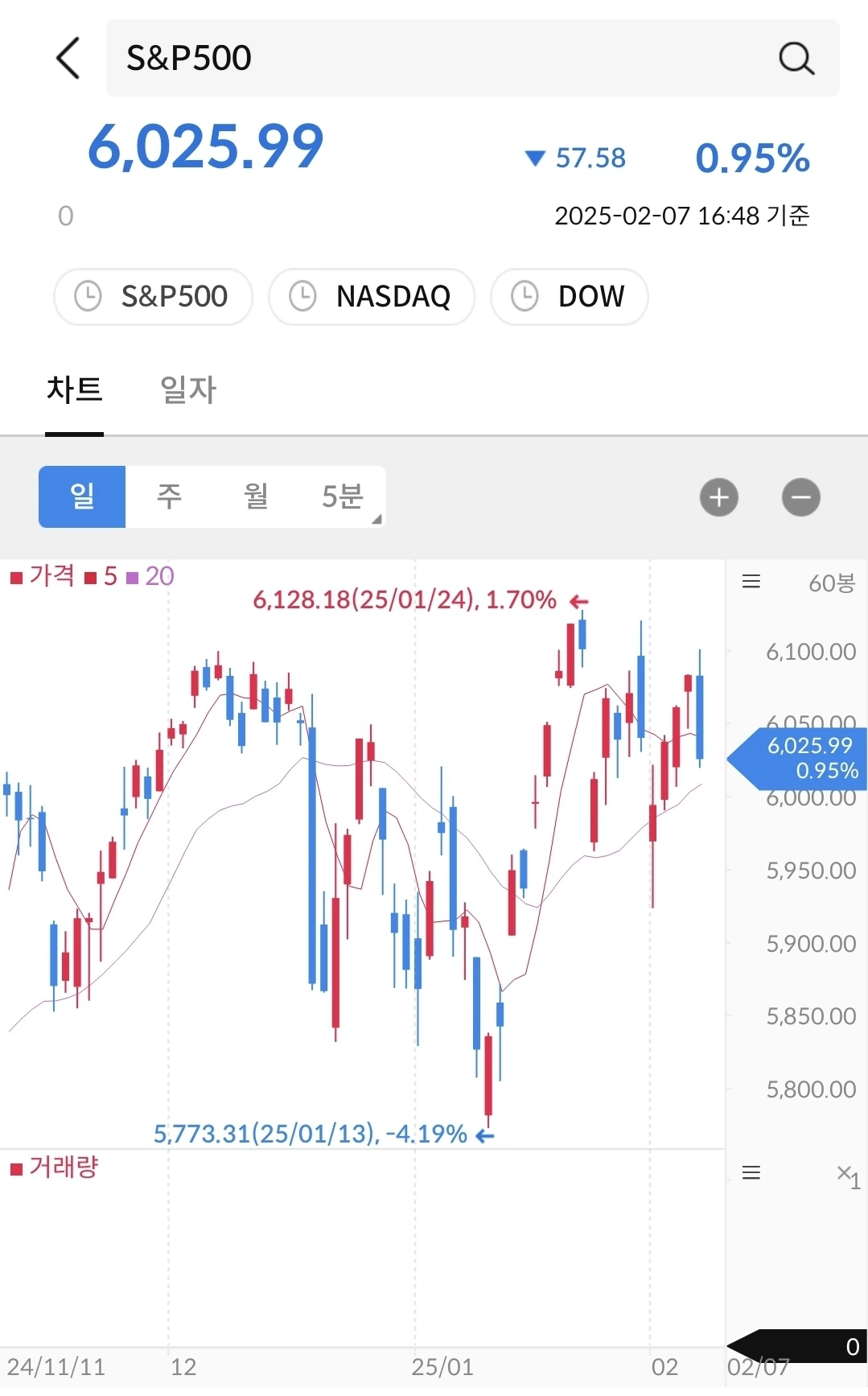Switch to the 일자 tab

tap(188, 389)
